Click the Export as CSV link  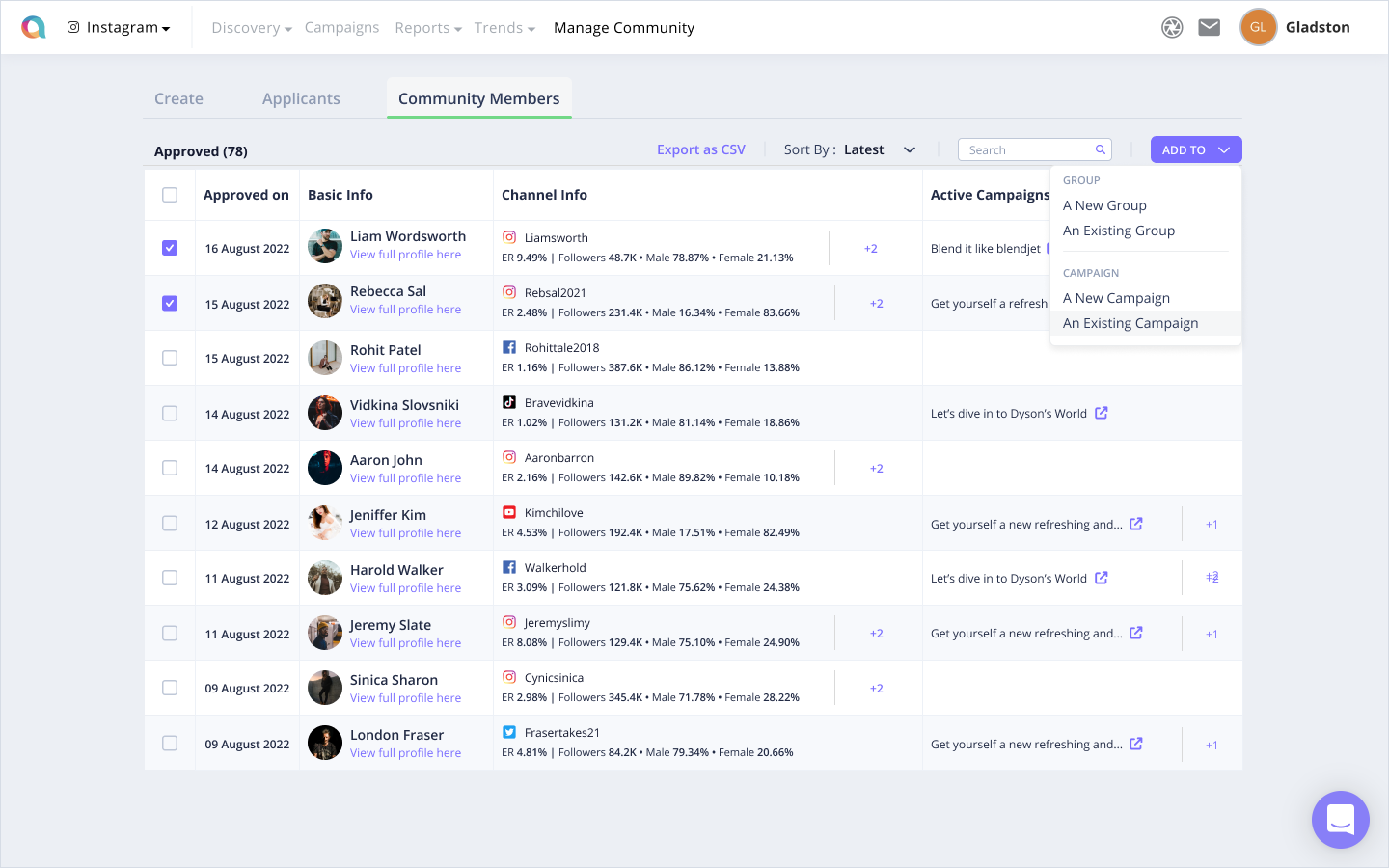click(x=700, y=149)
